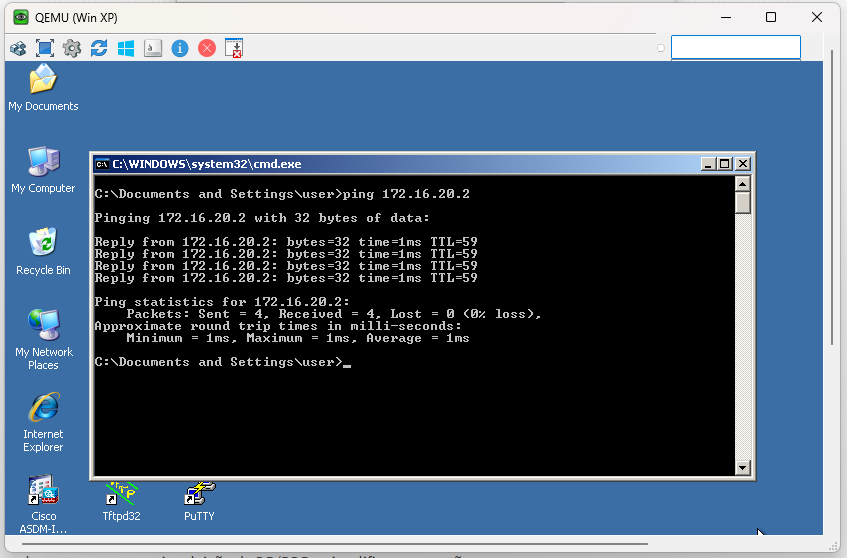The width and height of the screenshot is (847, 558).
Task: Click the red X disconnect toolbar icon
Action: (207, 48)
